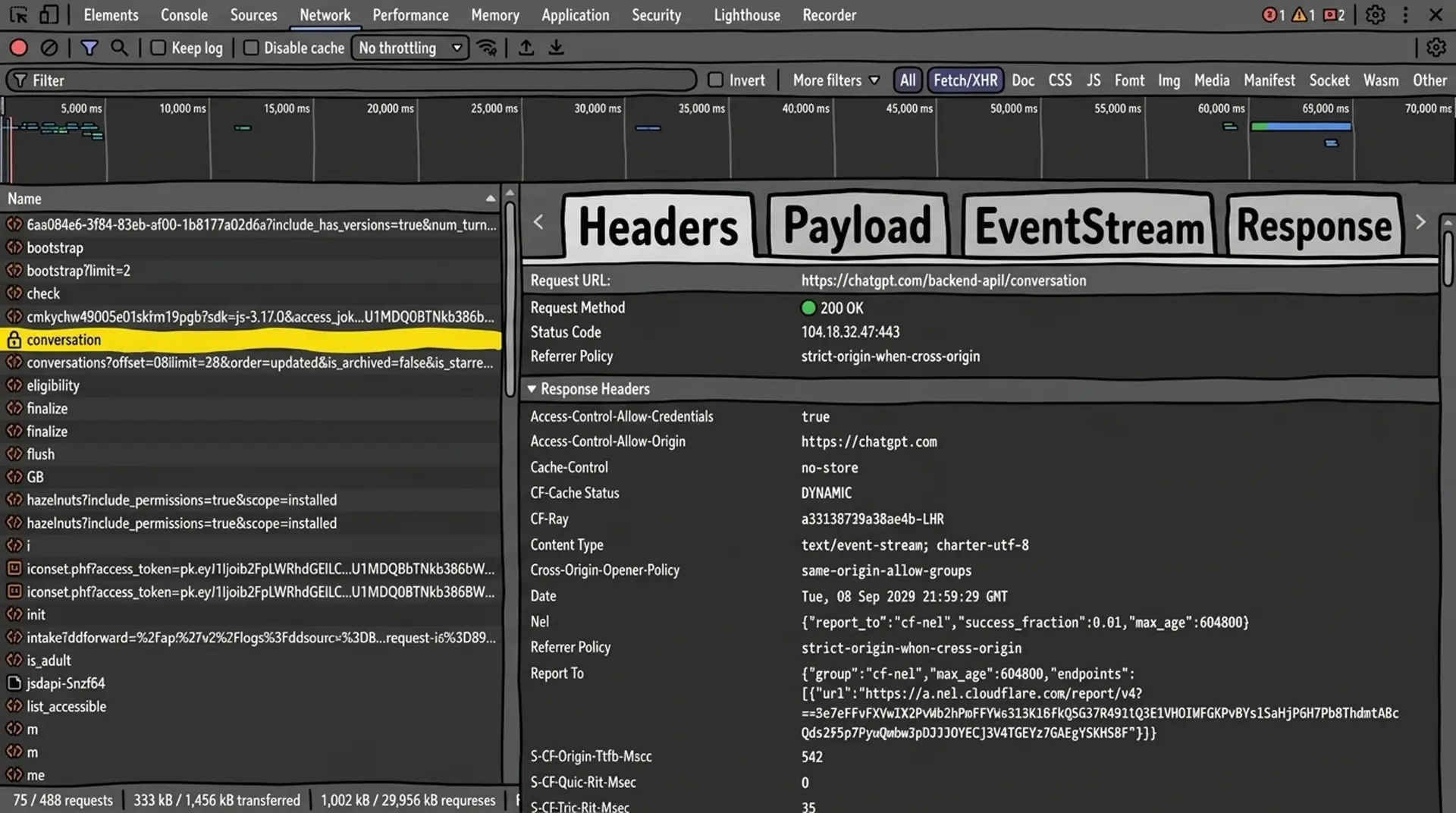Clear the network log
Image resolution: width=1456 pixels, height=813 pixels.
(49, 48)
